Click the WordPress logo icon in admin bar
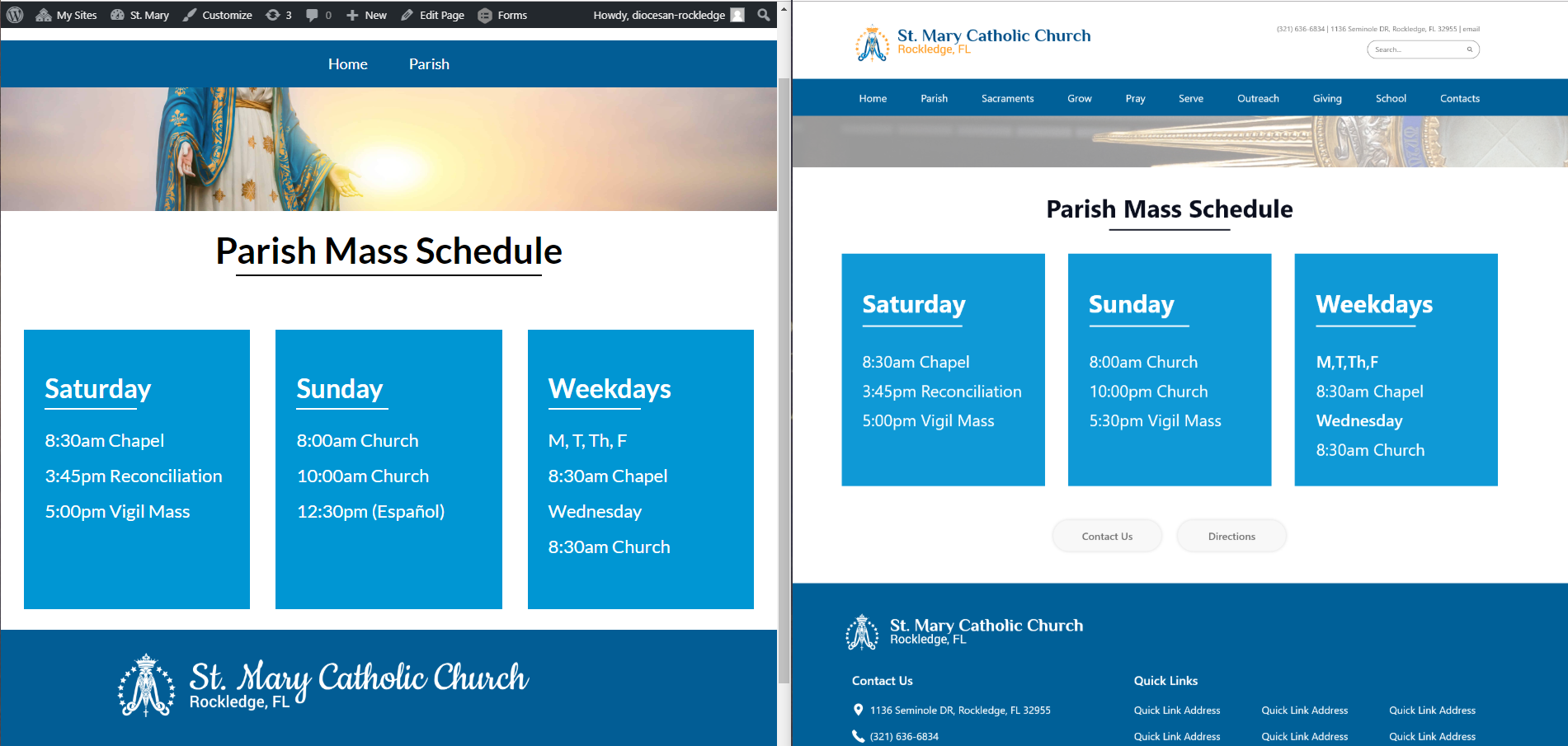This screenshot has width=1568, height=746. (15, 15)
